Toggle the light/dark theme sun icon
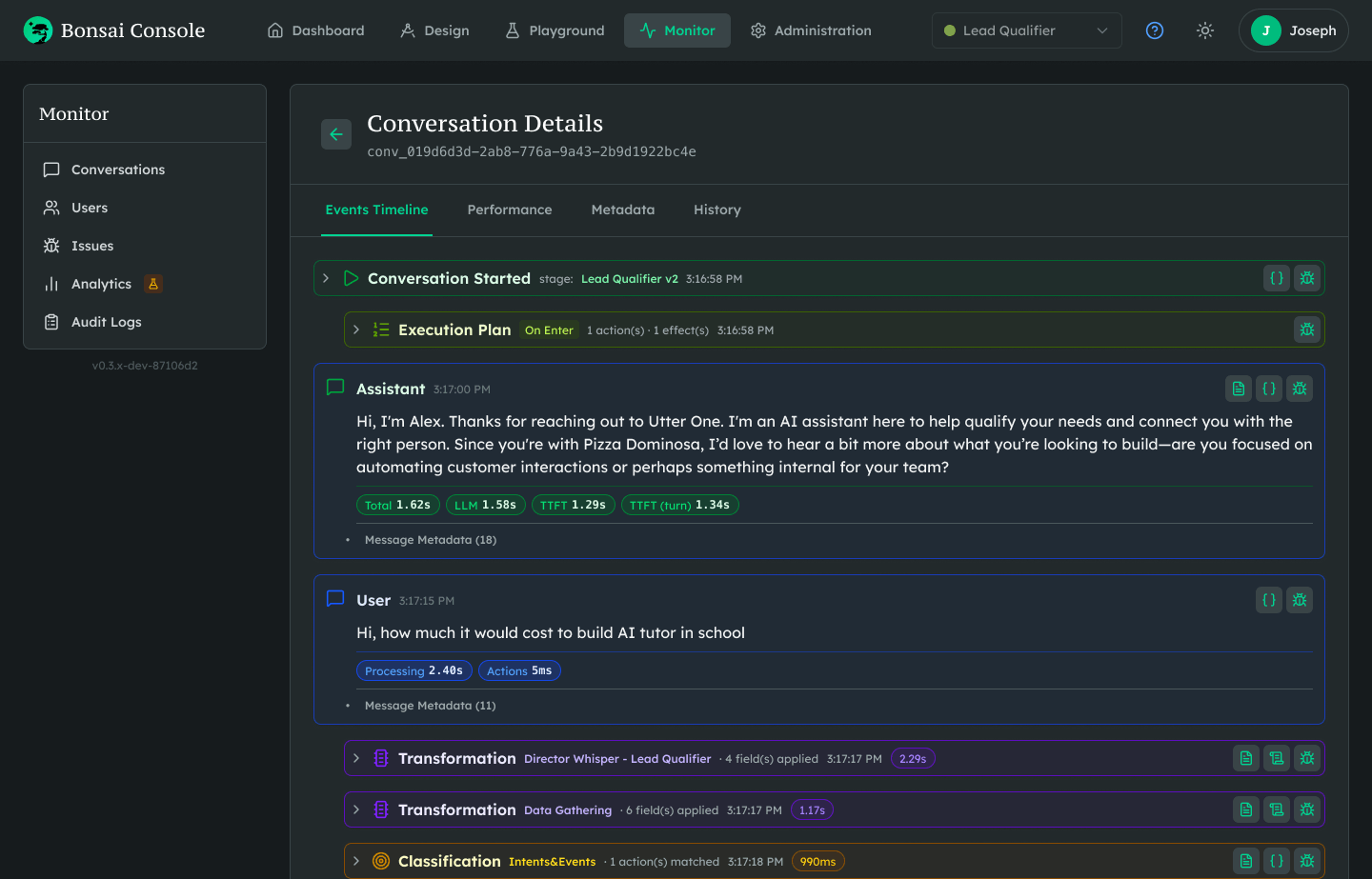The height and width of the screenshot is (879, 1372). click(1205, 30)
